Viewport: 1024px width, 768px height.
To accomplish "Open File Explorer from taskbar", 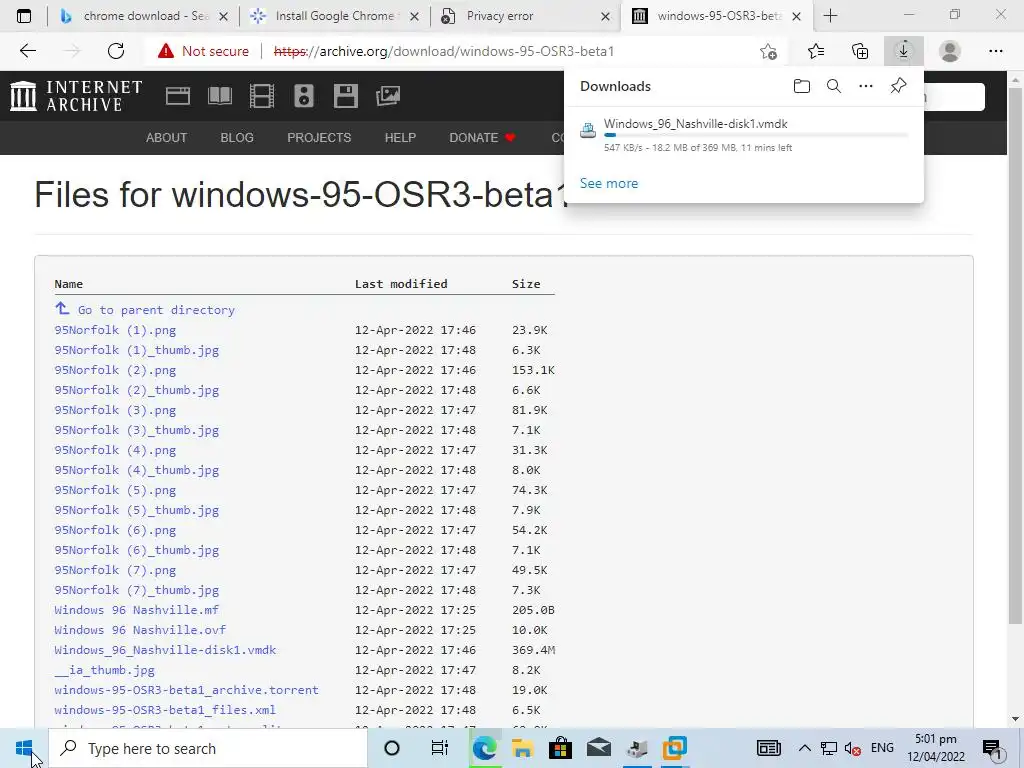I will click(x=522, y=748).
